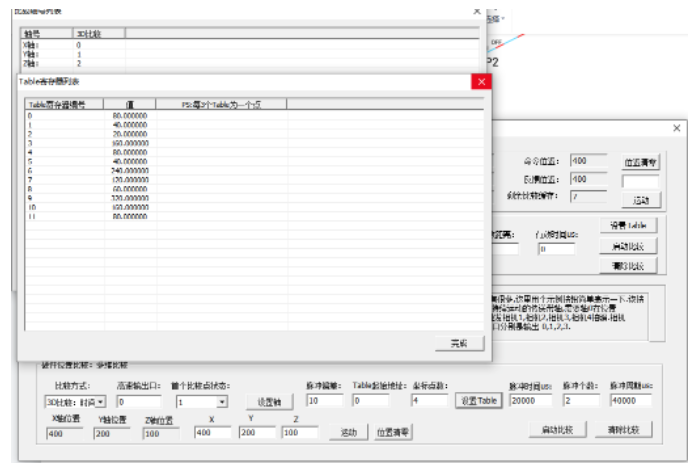Click the 剩余比较缓存 field showing 7

[x=588, y=196]
